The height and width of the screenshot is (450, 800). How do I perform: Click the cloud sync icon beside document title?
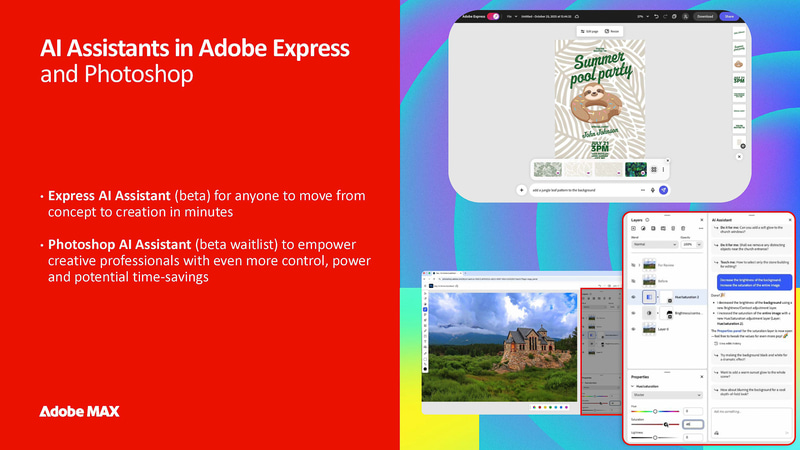(577, 16)
